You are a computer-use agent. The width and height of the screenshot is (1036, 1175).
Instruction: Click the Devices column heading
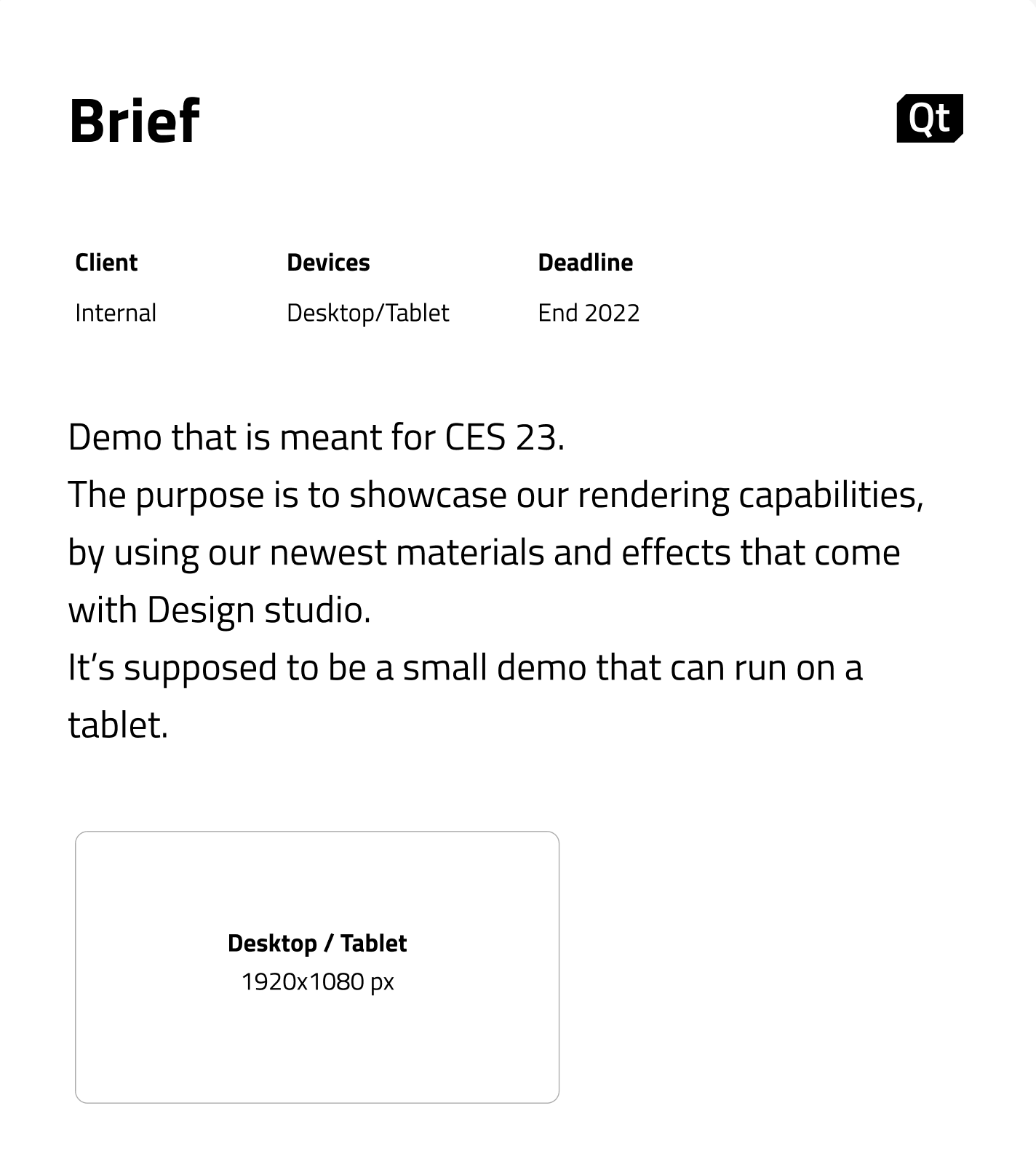point(328,262)
